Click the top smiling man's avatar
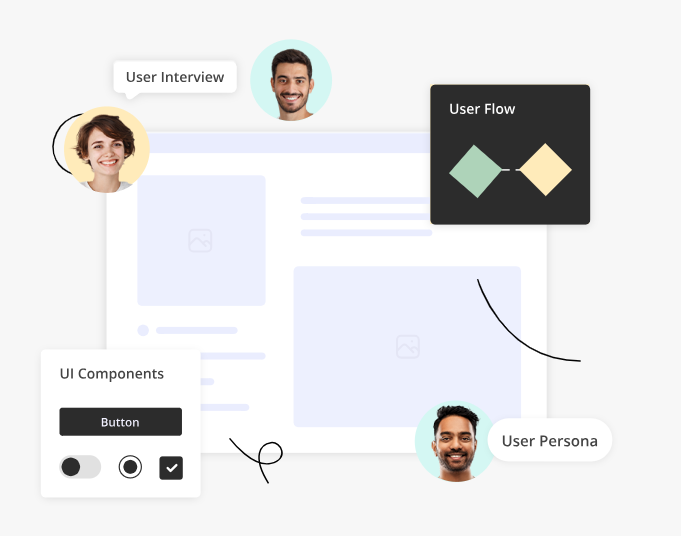This screenshot has width=681, height=536. point(291,81)
